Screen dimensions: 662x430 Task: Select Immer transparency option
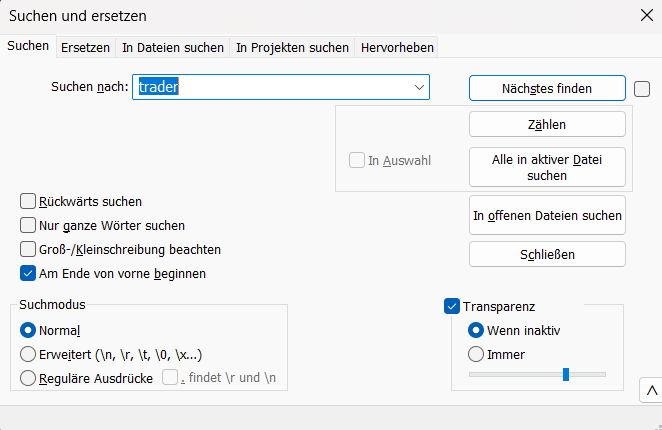coord(476,354)
